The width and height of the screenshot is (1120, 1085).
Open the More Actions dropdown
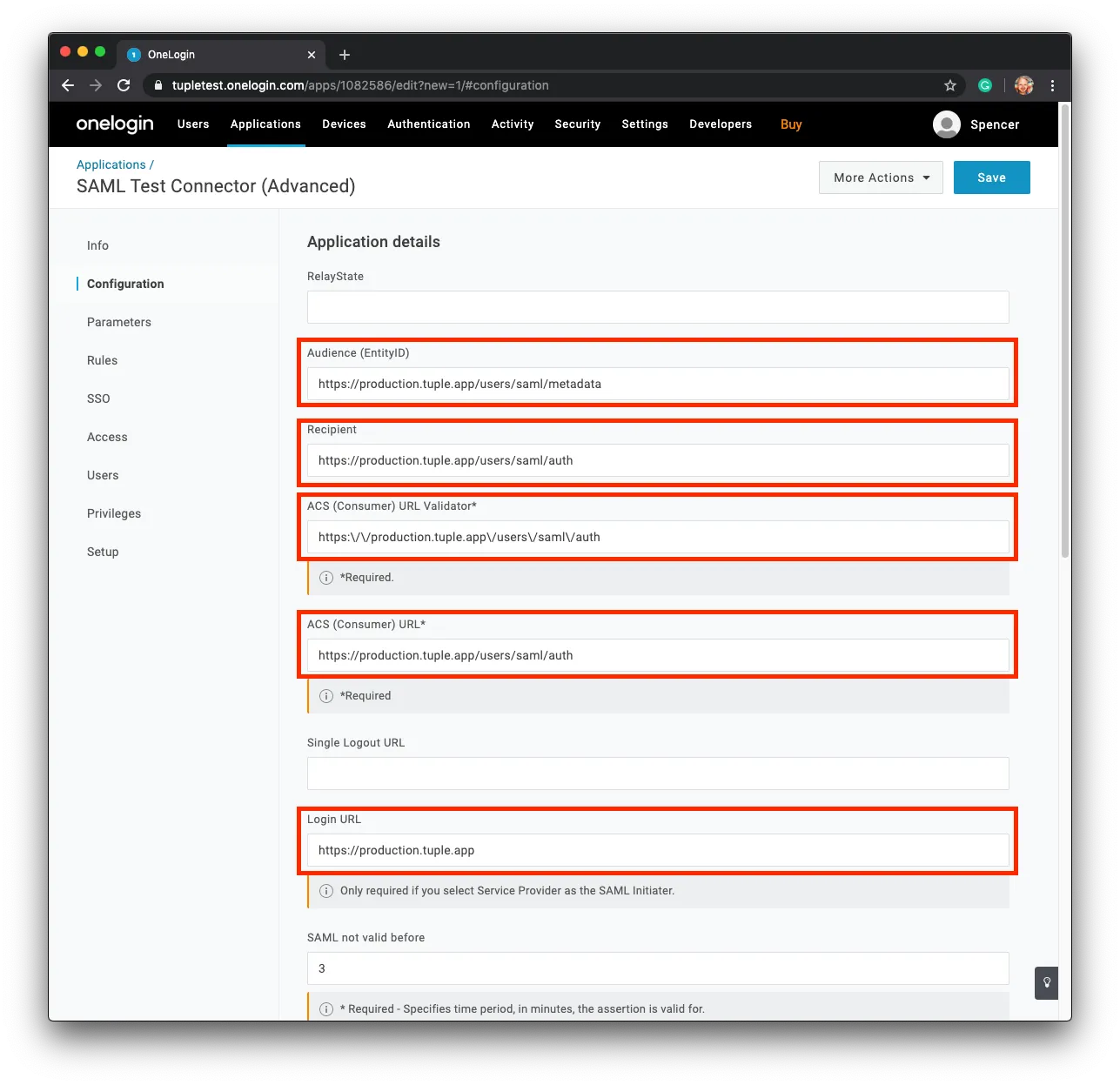pyautogui.click(x=880, y=177)
